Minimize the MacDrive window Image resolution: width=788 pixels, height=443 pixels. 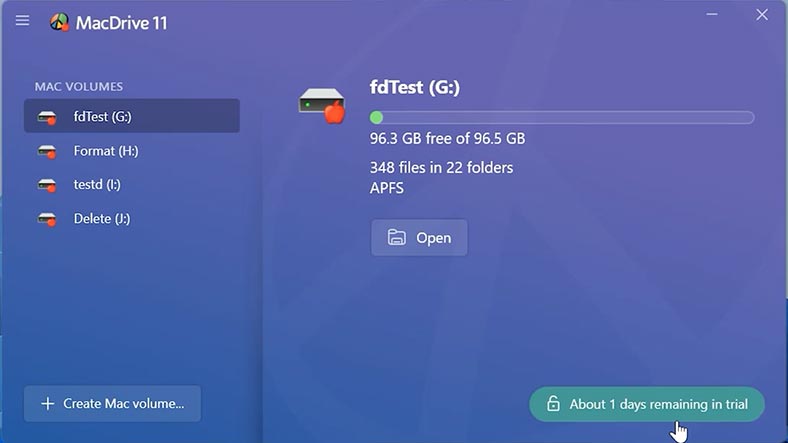click(x=712, y=15)
